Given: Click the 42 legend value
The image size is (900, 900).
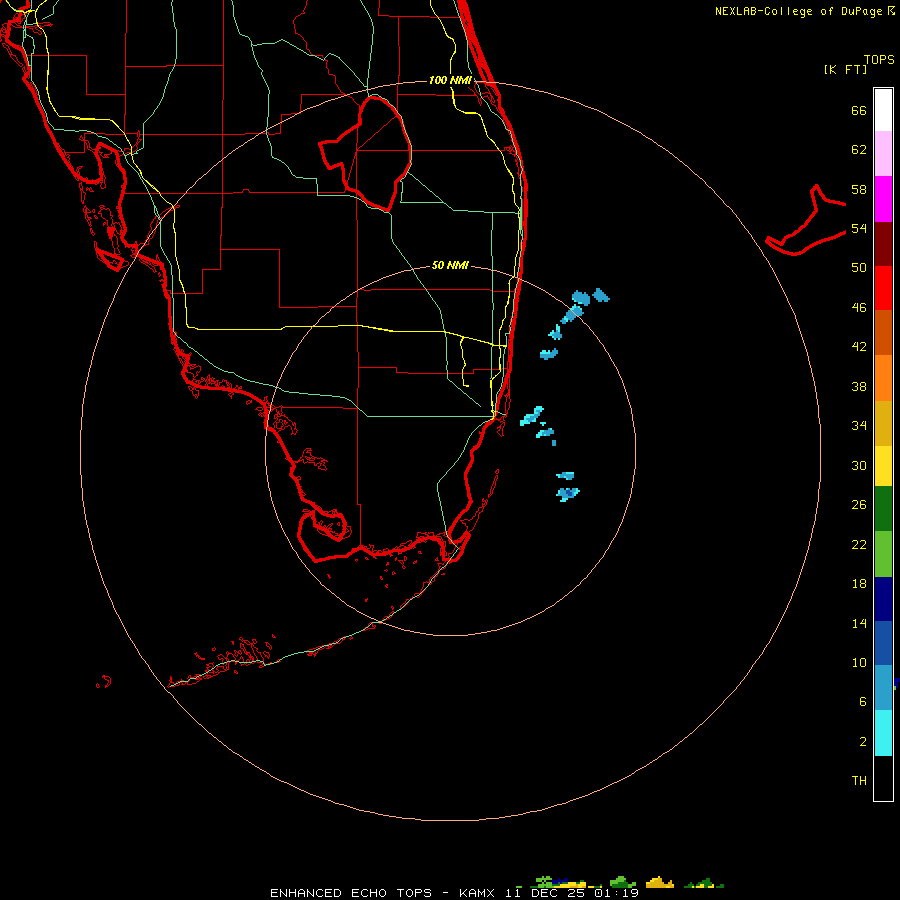Looking at the screenshot, I should [x=859, y=347].
